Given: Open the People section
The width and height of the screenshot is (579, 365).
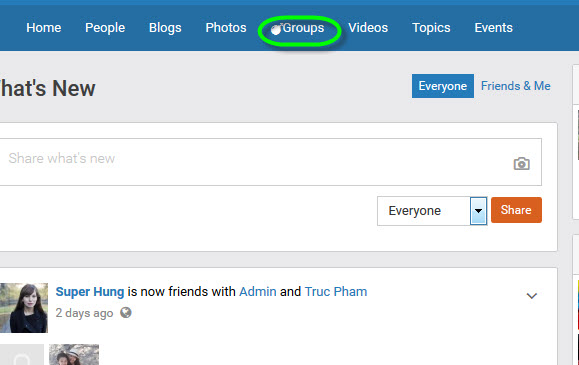Looking at the screenshot, I should click(105, 28).
